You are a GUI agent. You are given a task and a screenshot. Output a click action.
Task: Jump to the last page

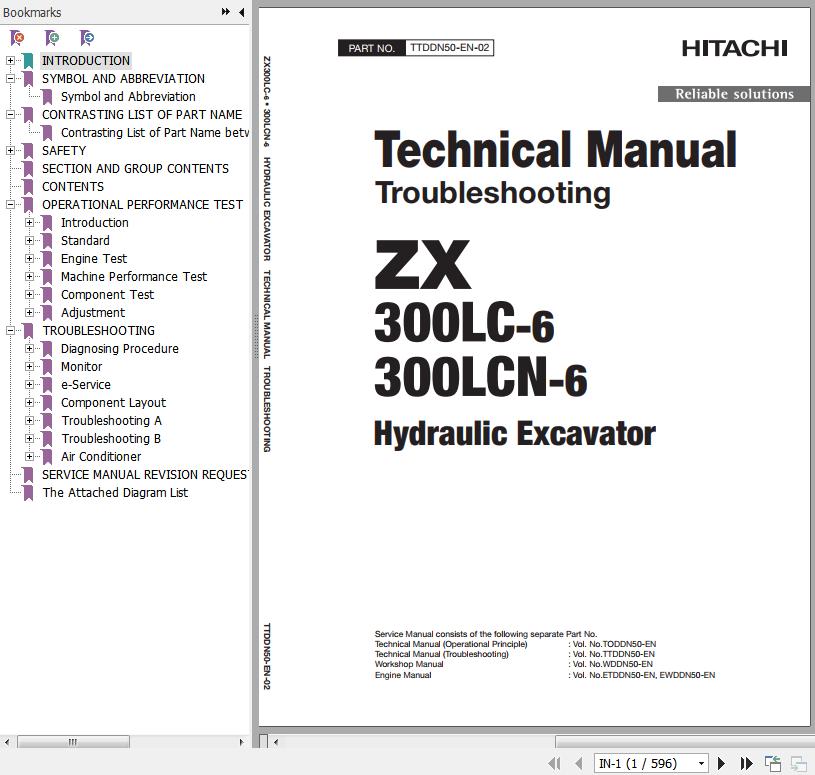745,763
